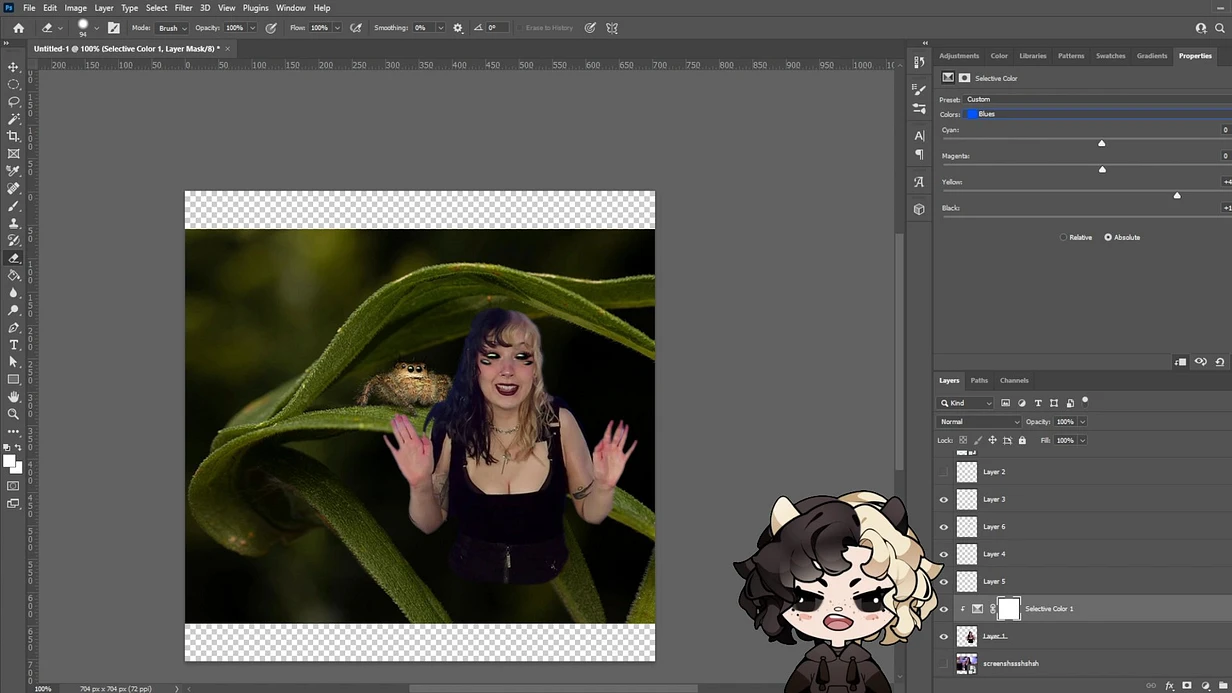1232x693 pixels.
Task: Select the Relative radio button
Action: [1063, 237]
